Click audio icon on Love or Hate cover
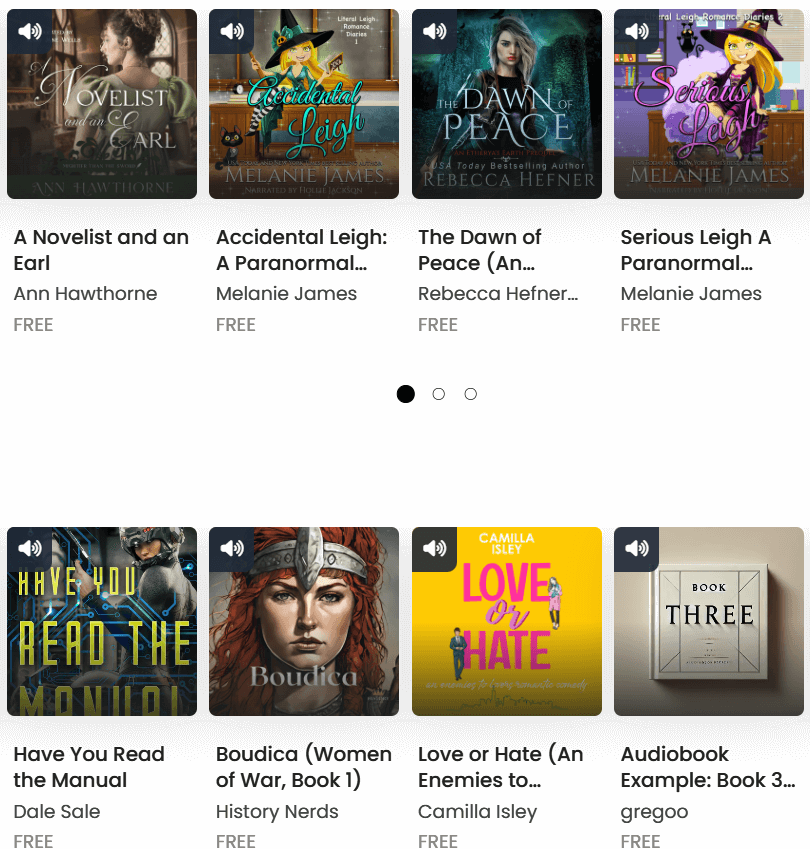The image size is (810, 849). [x=434, y=548]
